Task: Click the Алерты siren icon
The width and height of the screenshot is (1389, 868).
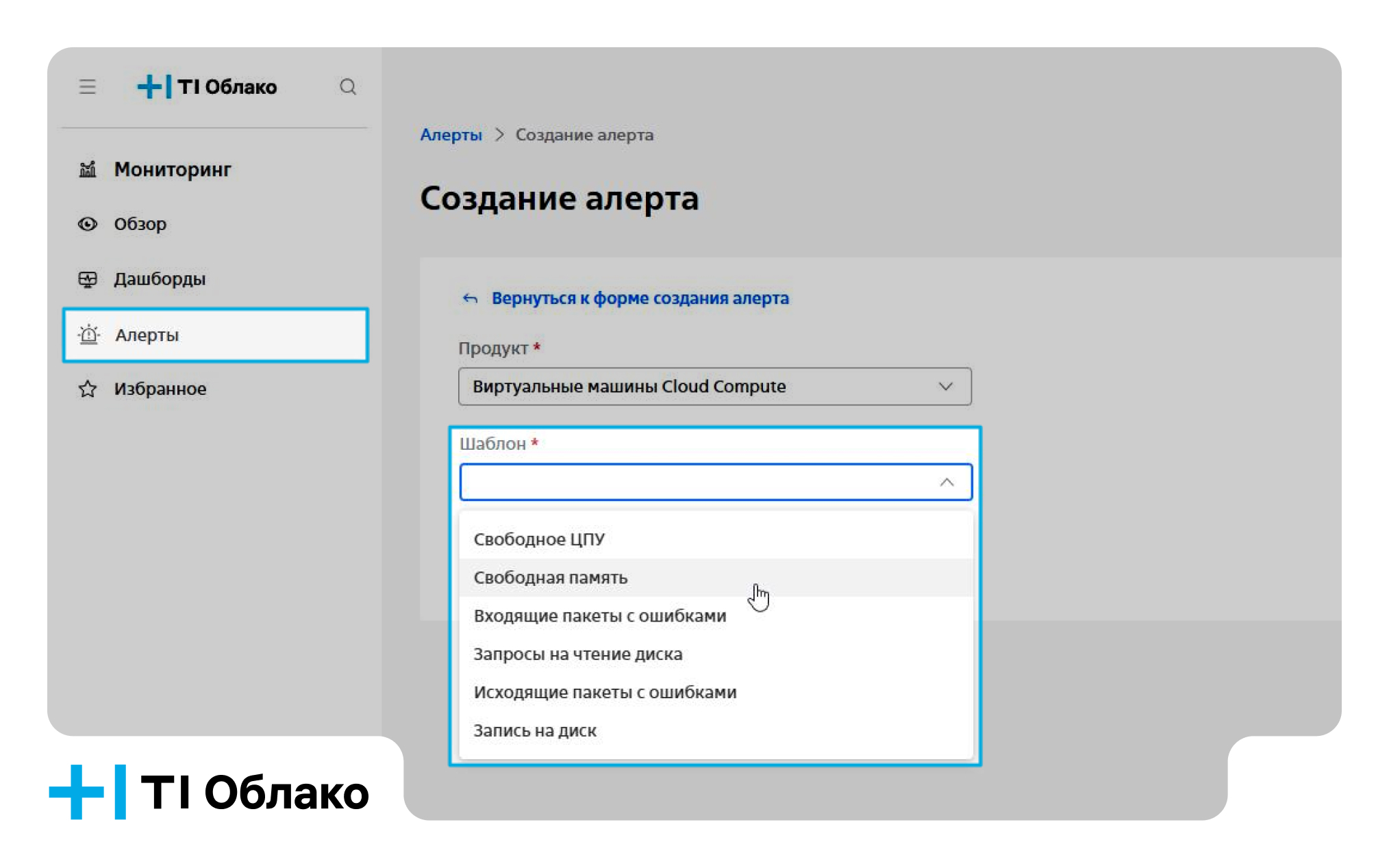Action: pyautogui.click(x=89, y=335)
